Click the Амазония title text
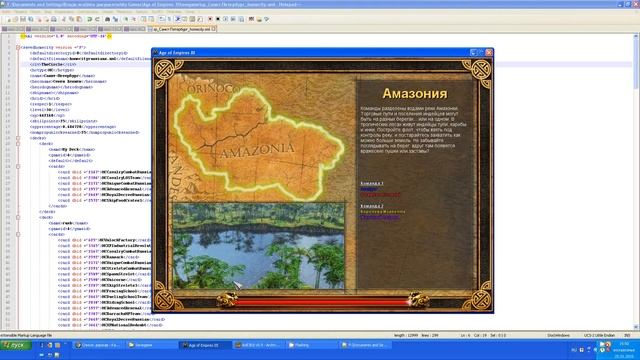 (415, 93)
